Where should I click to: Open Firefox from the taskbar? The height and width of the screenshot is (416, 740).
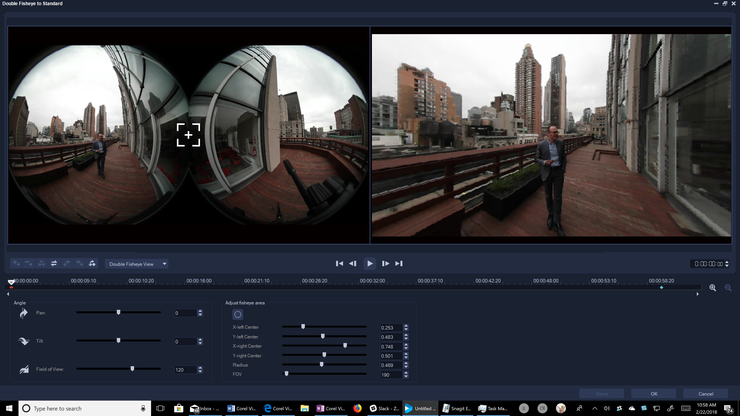coord(357,408)
